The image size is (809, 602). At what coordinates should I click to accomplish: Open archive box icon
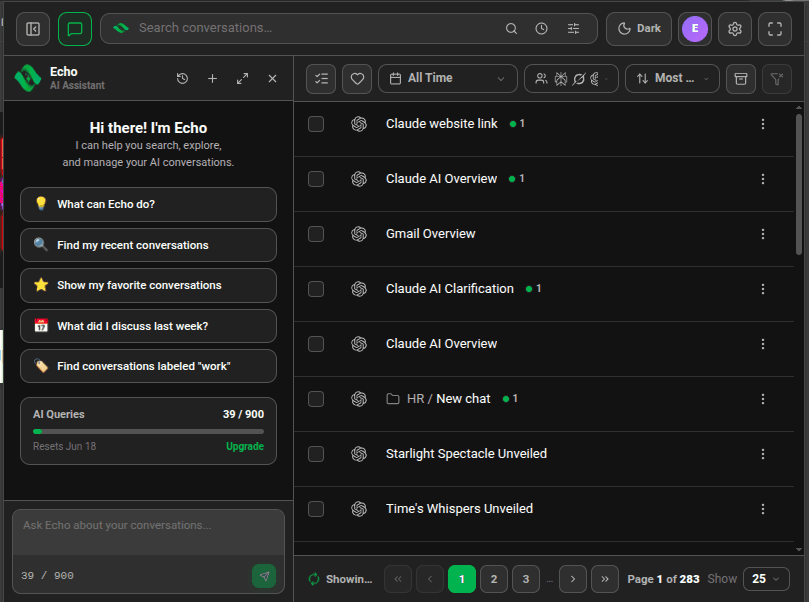point(741,78)
